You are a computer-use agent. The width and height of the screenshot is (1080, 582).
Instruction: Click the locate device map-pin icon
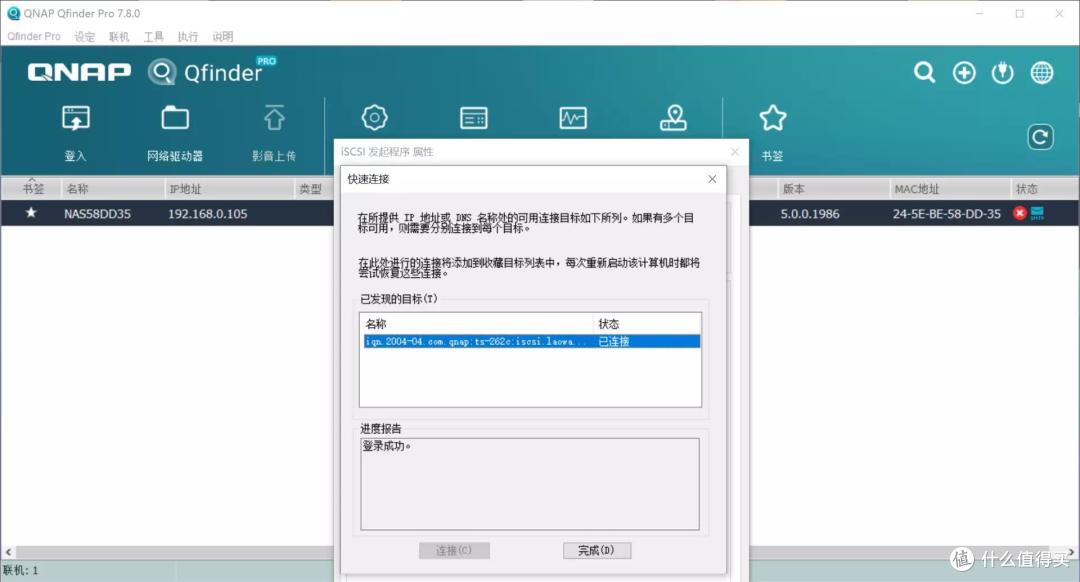[x=673, y=117]
